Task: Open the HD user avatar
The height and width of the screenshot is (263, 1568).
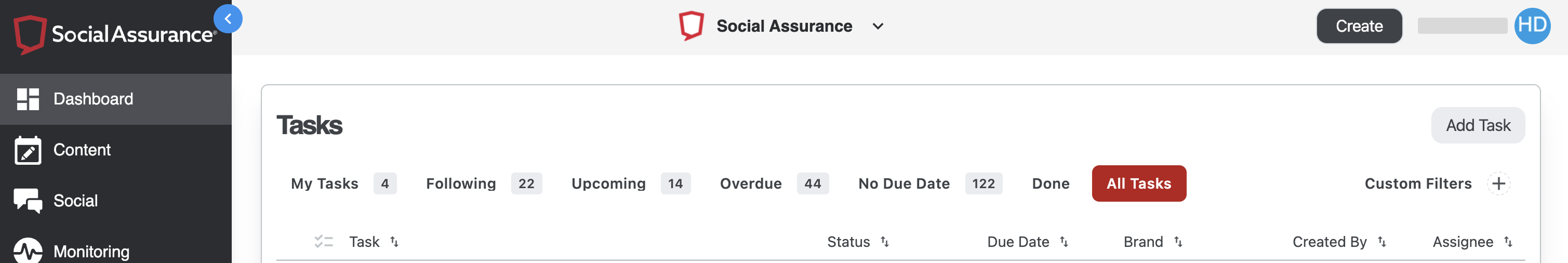Action: point(1532,26)
